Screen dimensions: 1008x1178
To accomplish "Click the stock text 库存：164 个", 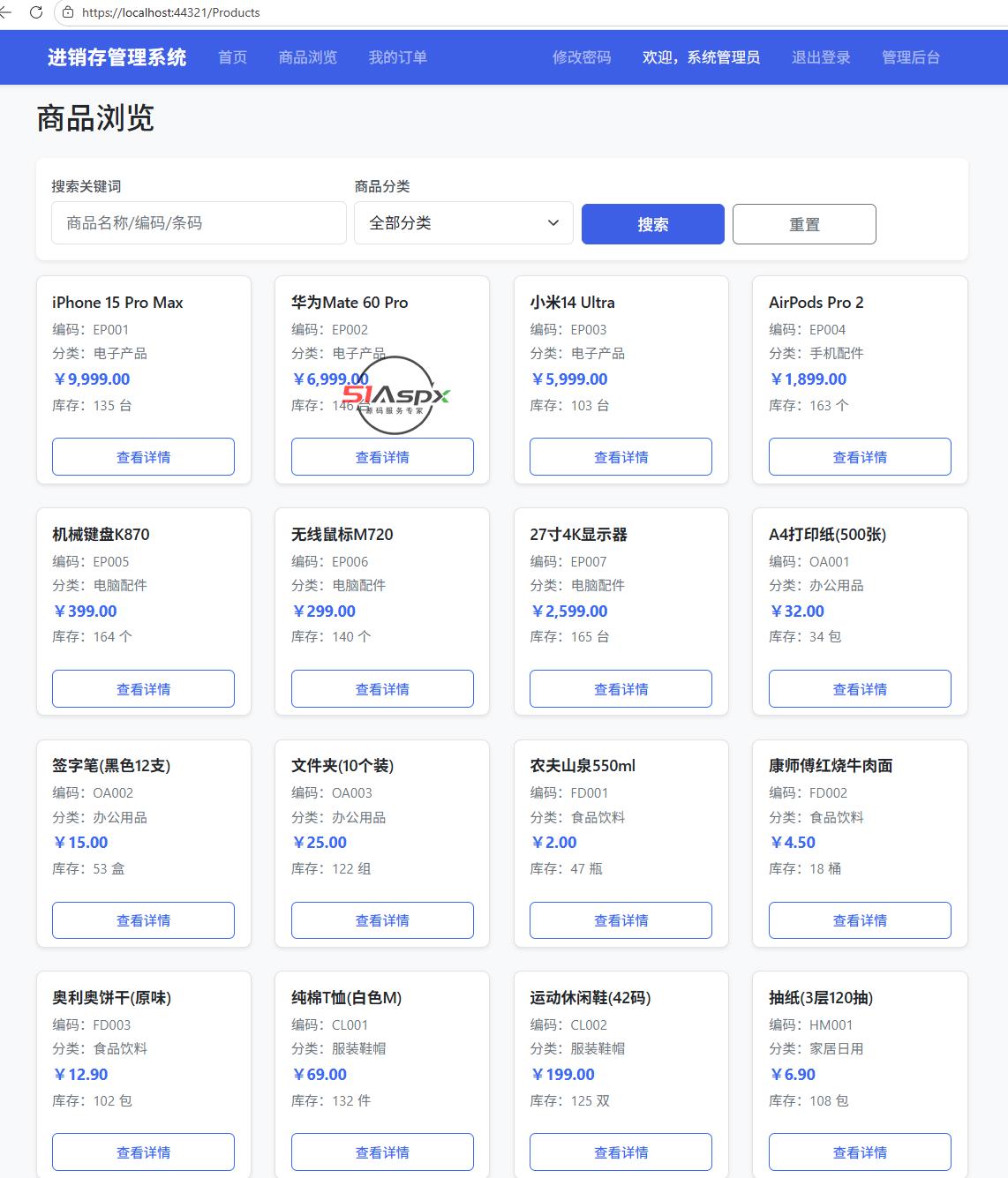I will tap(93, 636).
